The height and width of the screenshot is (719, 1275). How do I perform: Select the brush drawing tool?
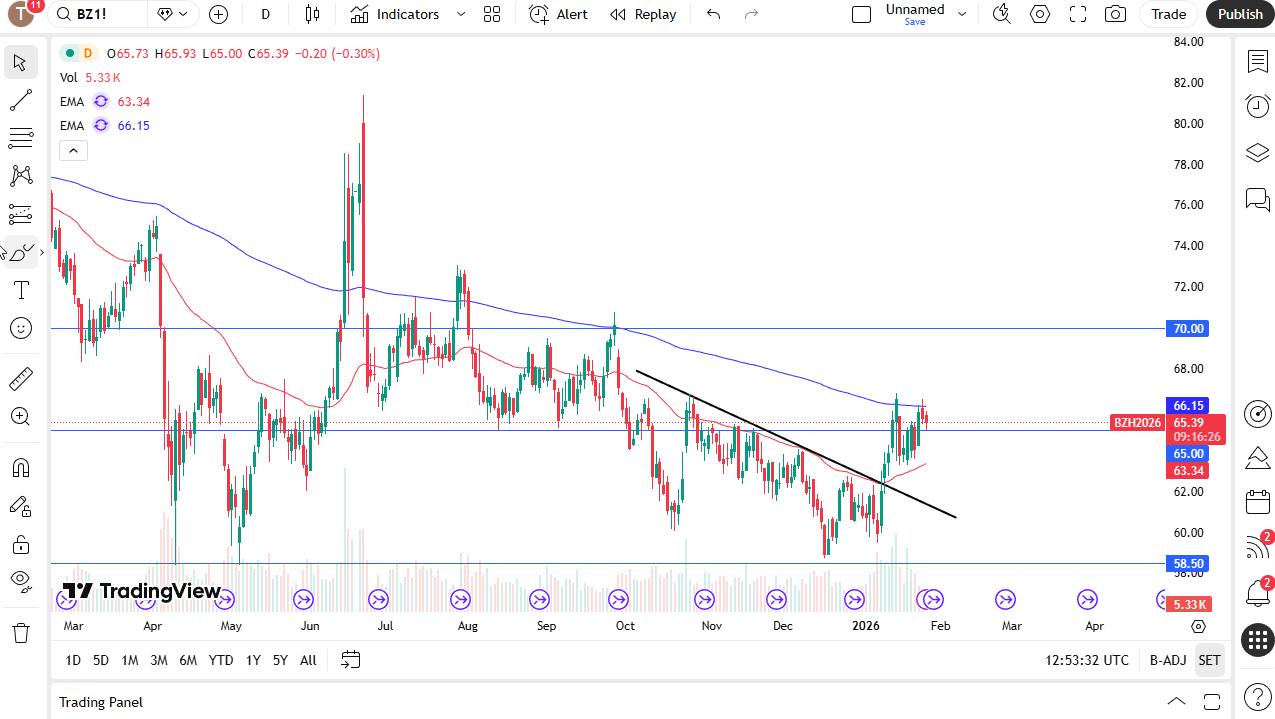coord(20,252)
